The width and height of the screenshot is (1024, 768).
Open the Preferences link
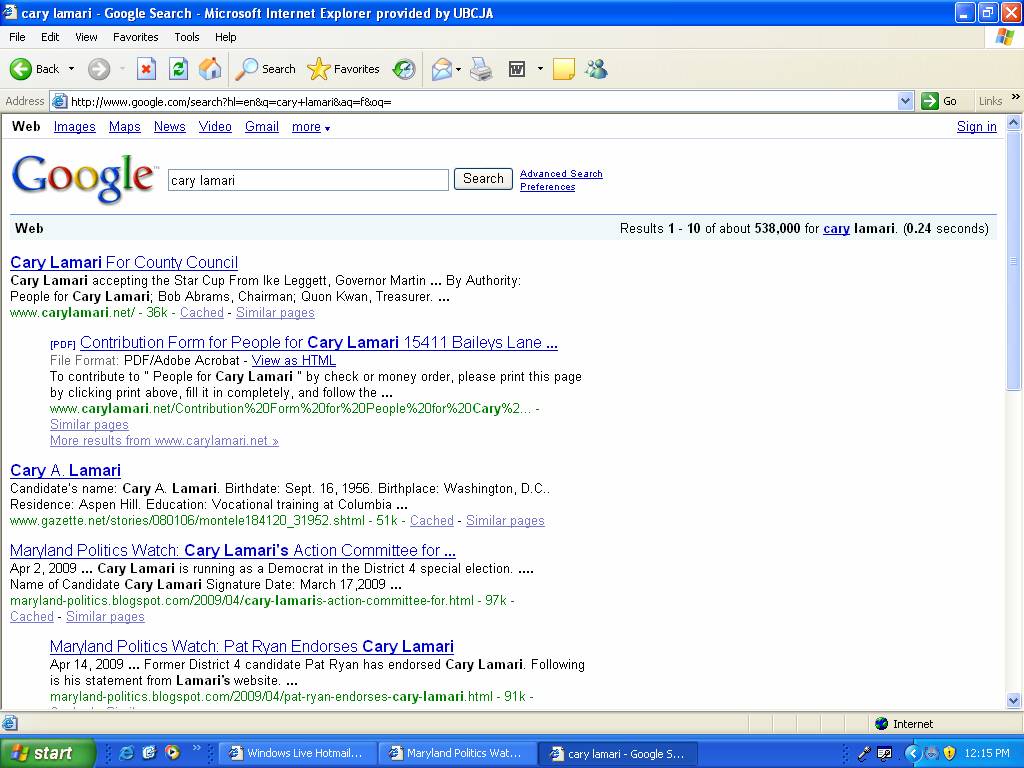pos(547,187)
